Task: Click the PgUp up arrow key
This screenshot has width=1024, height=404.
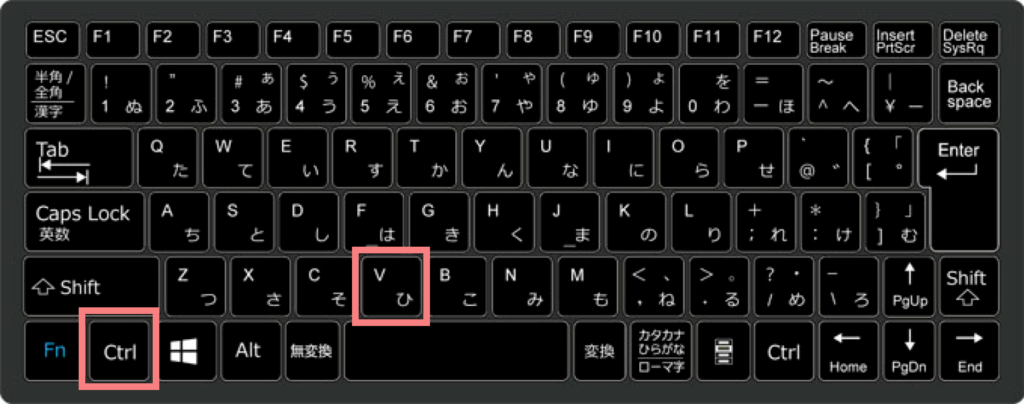Action: click(909, 286)
